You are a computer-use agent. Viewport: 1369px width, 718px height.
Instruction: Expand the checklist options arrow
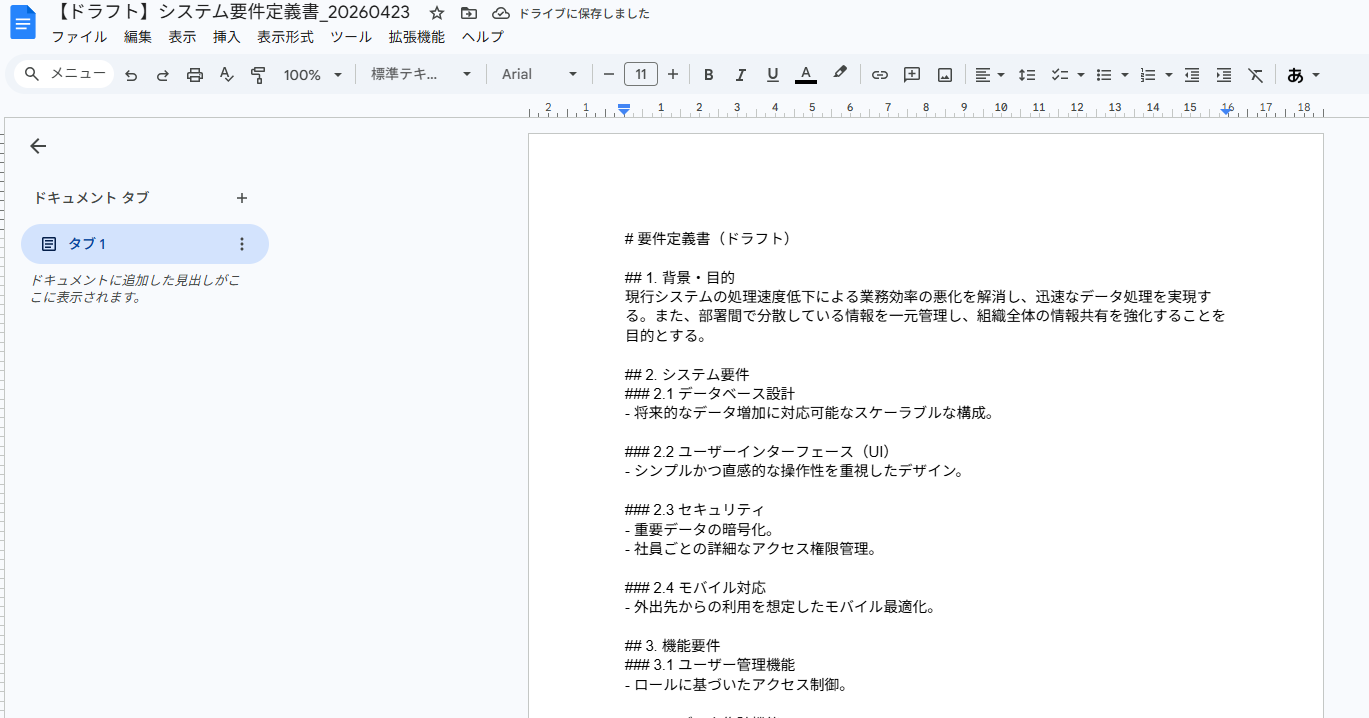click(x=1081, y=75)
